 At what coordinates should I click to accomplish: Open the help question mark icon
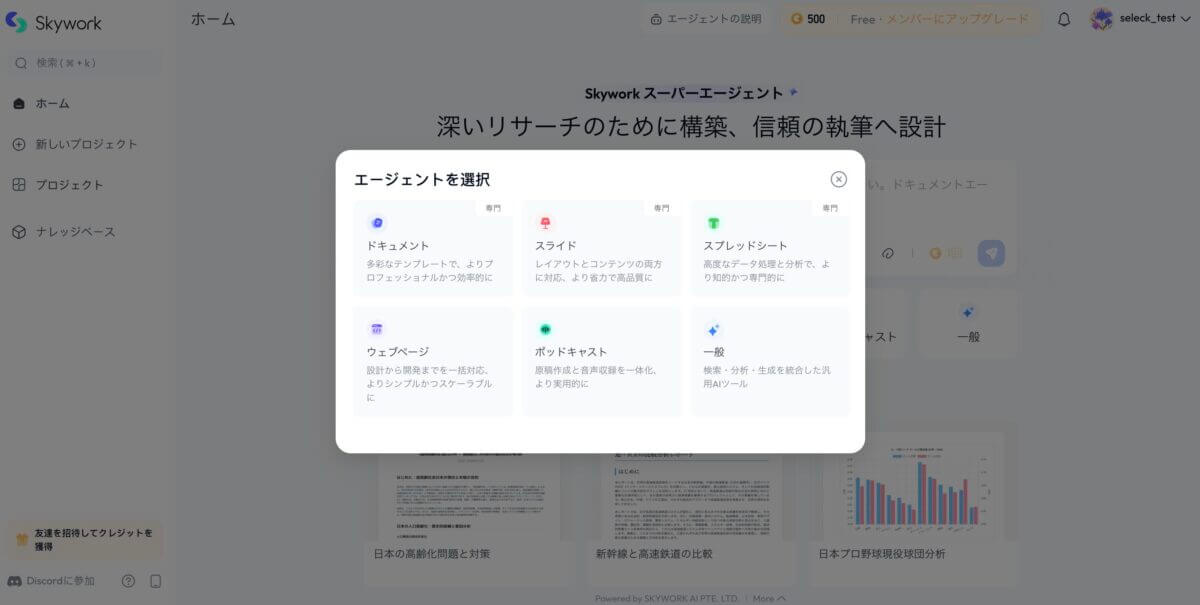pos(128,581)
